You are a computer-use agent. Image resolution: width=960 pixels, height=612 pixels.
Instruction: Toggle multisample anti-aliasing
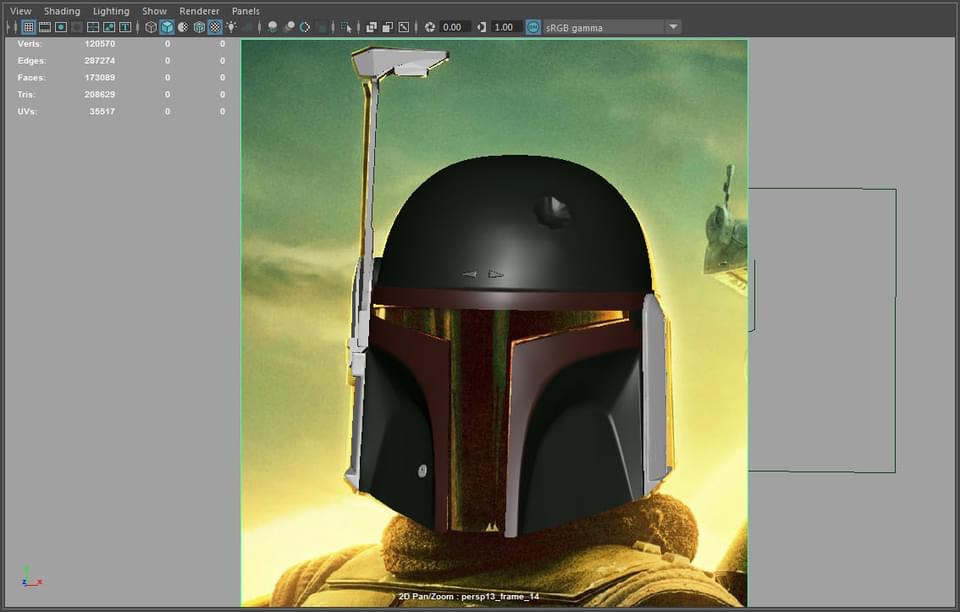[x=304, y=27]
